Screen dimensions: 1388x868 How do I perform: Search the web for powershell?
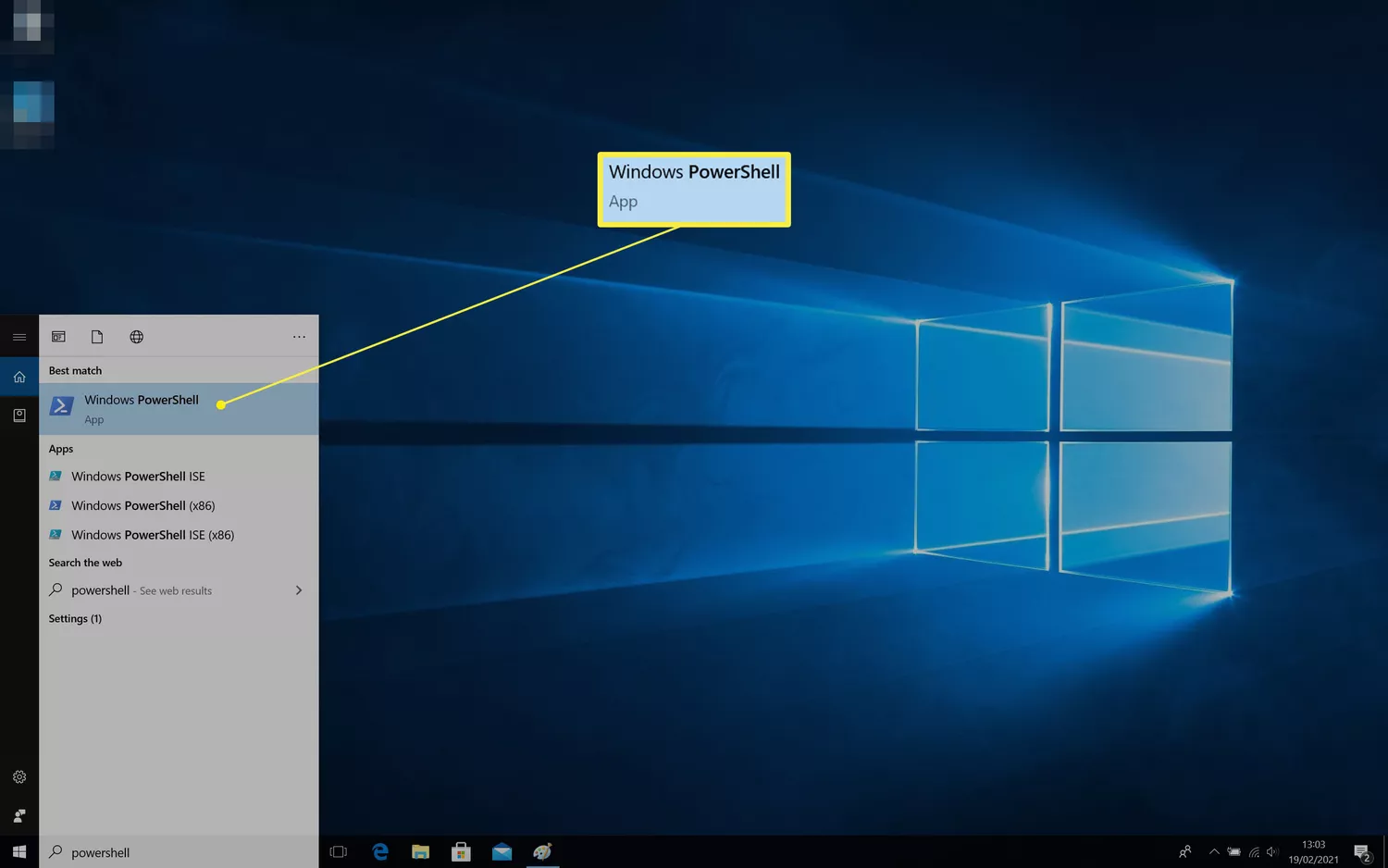click(179, 590)
